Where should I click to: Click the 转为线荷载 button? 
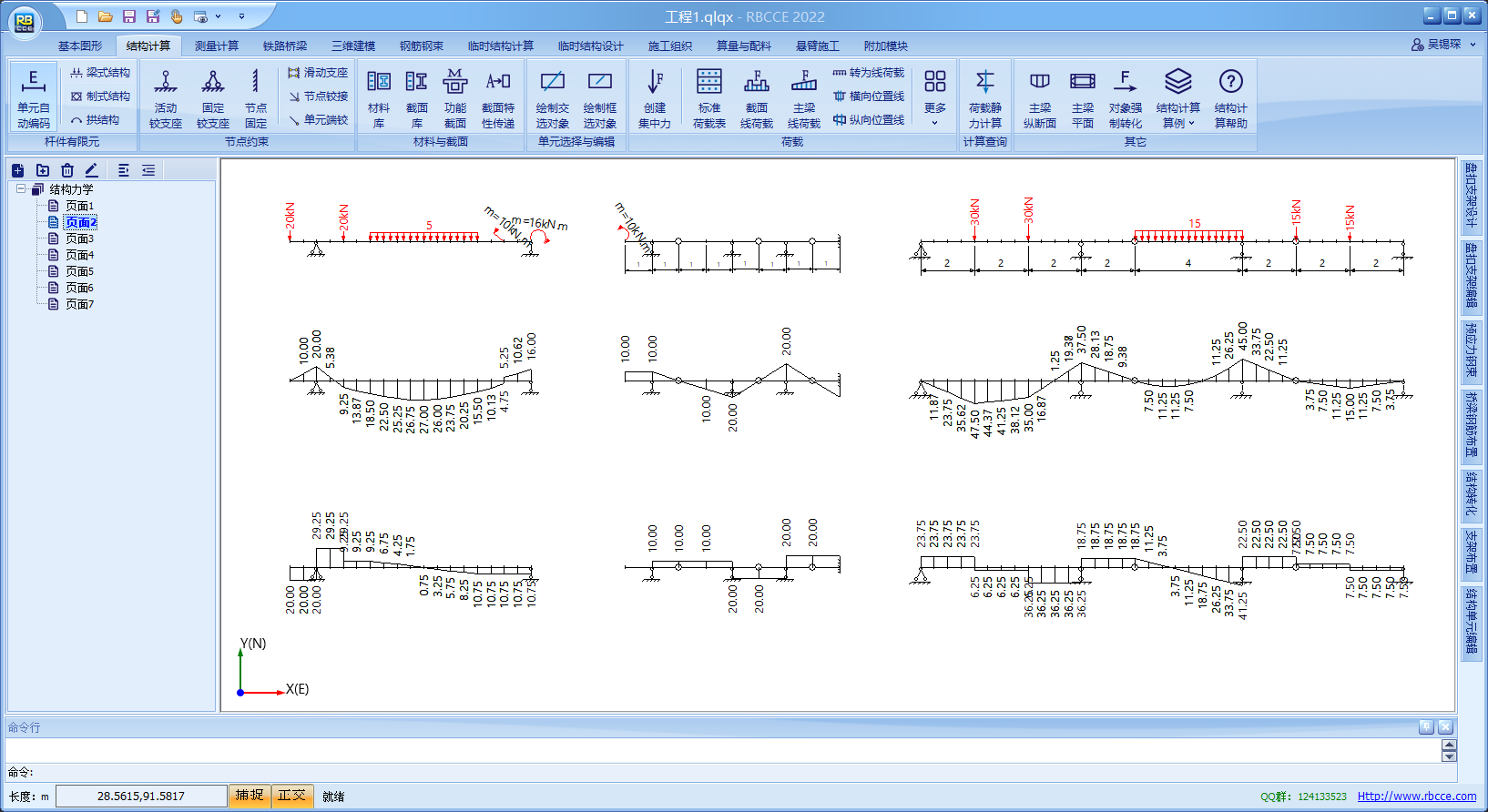coord(869,73)
